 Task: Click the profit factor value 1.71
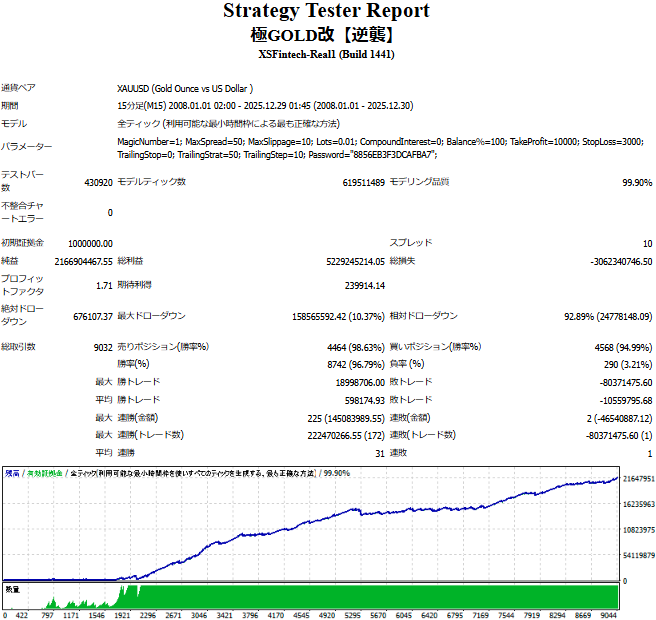(x=103, y=286)
